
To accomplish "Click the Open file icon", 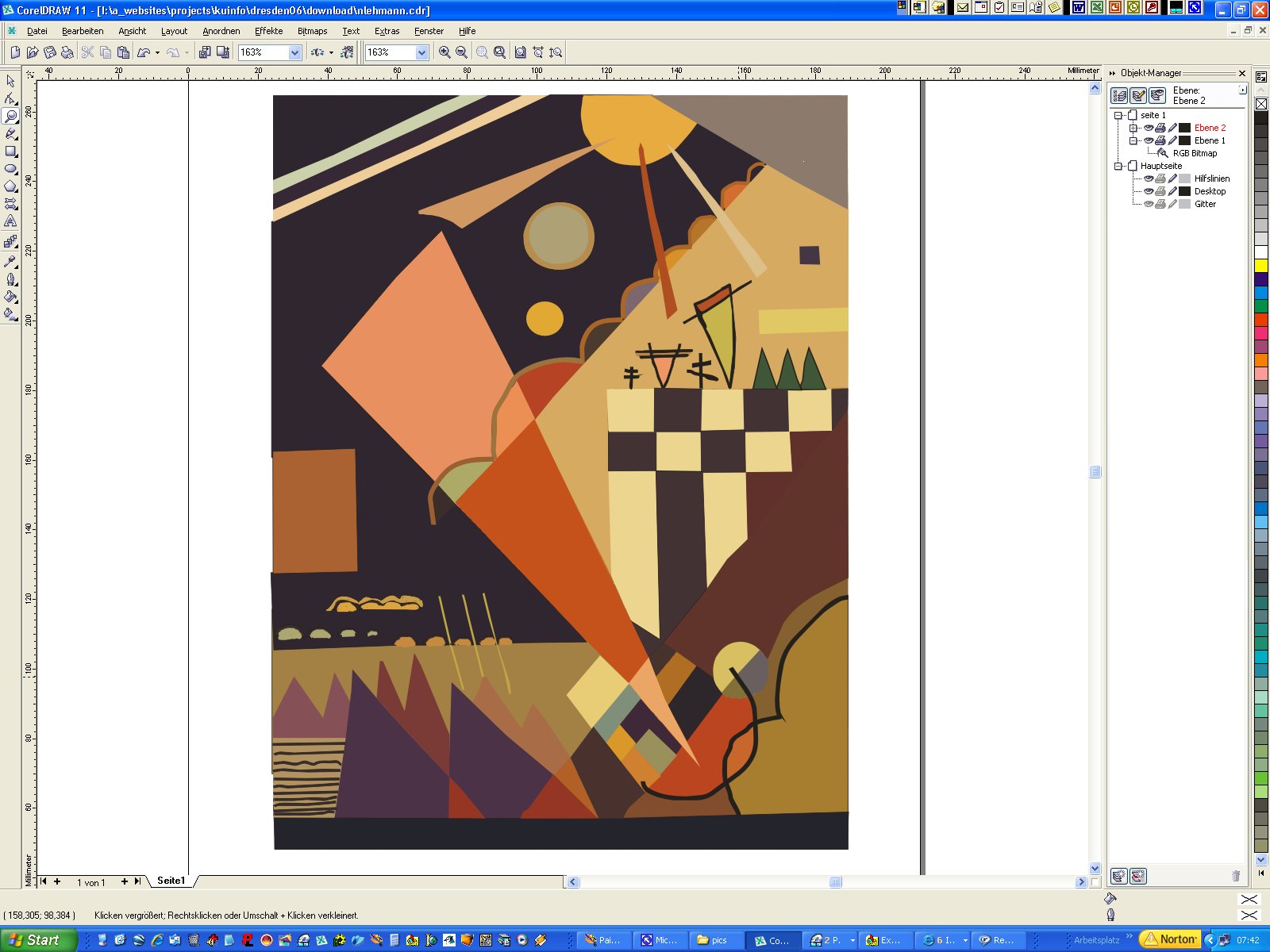I will (x=33, y=52).
